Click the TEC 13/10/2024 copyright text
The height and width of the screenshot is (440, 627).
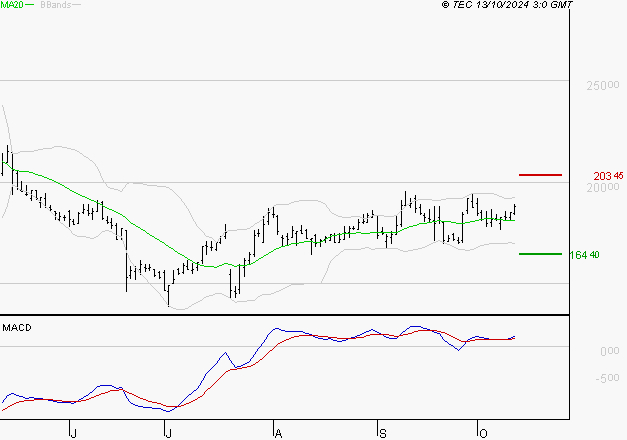(507, 5)
